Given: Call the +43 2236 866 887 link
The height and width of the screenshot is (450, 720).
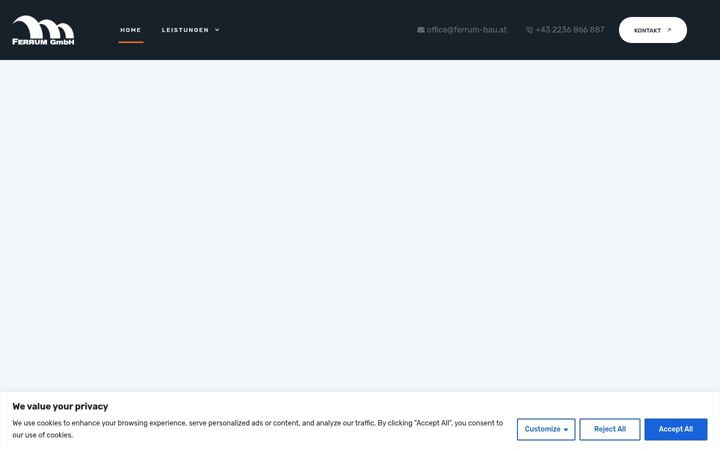Looking at the screenshot, I should click(570, 30).
